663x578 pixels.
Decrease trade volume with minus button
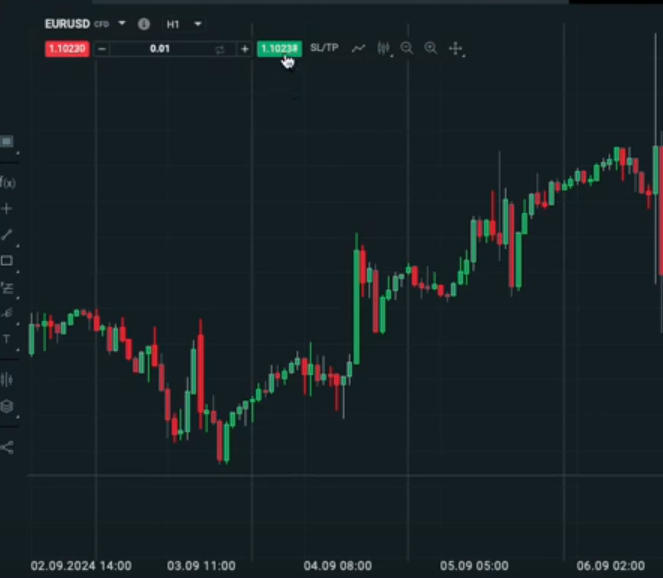102,48
